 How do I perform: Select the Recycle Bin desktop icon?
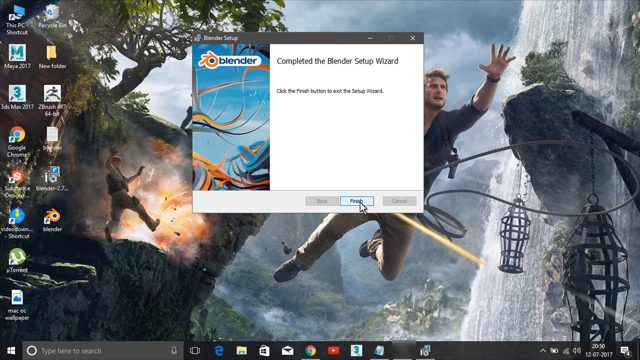coord(52,16)
